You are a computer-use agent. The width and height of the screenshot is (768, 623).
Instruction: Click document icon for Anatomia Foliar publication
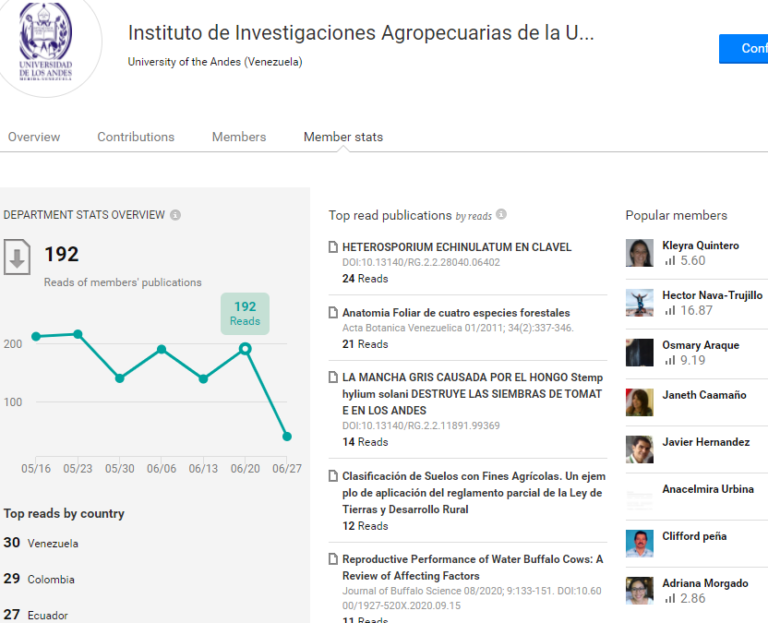click(x=333, y=312)
